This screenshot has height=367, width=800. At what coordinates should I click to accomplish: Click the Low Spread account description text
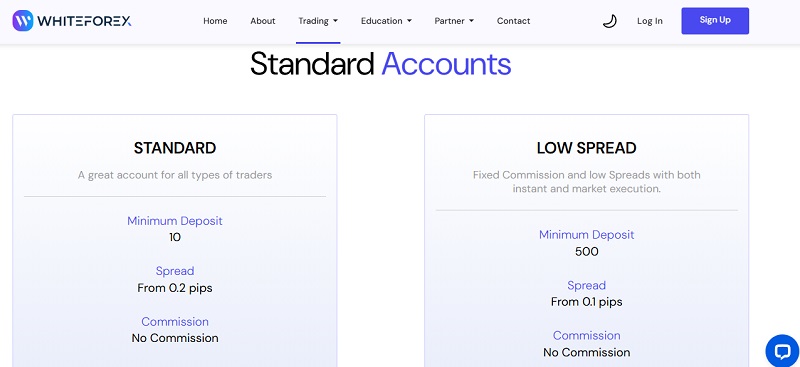586,182
